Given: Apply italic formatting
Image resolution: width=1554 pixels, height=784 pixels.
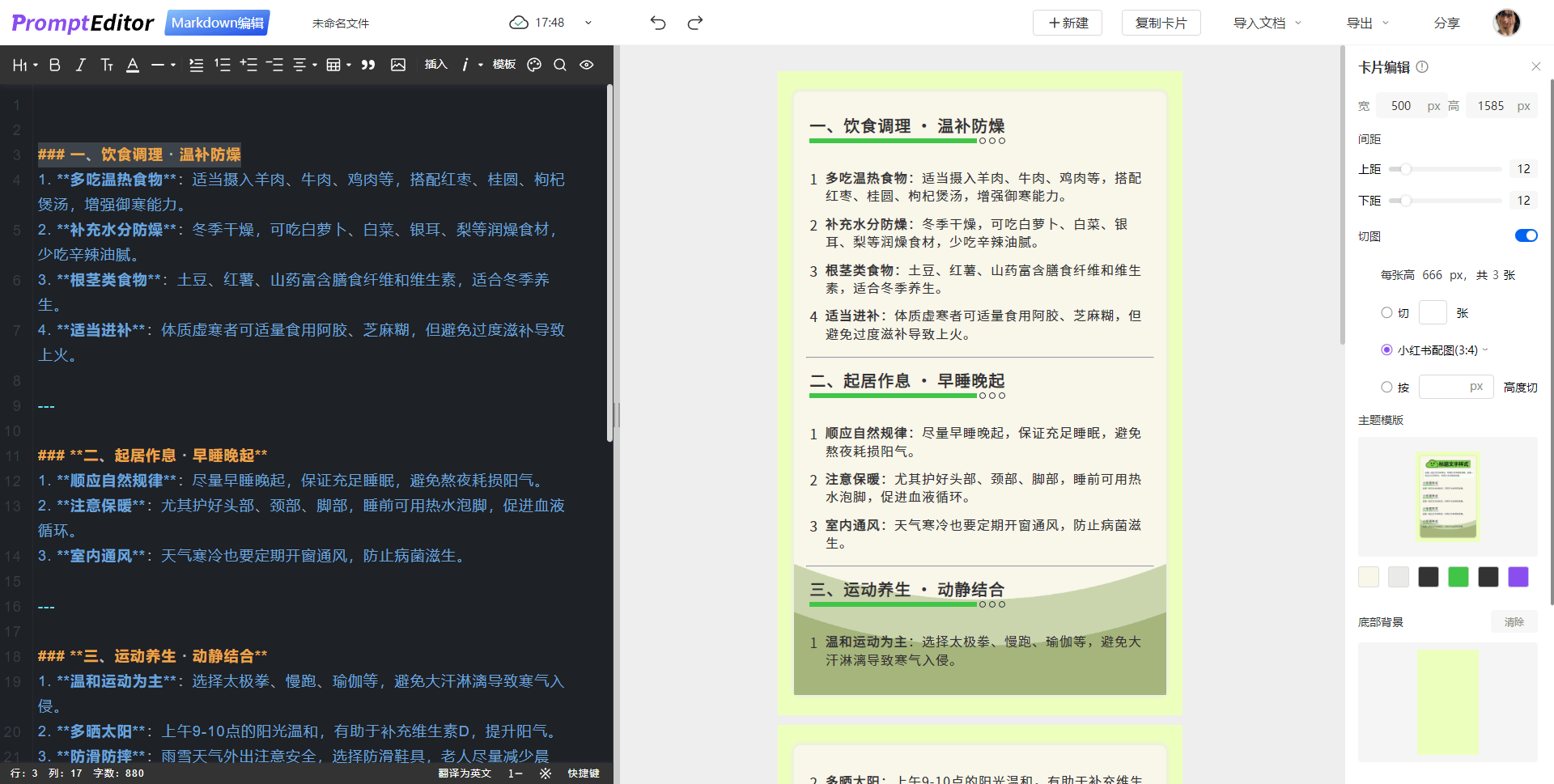Looking at the screenshot, I should (80, 65).
